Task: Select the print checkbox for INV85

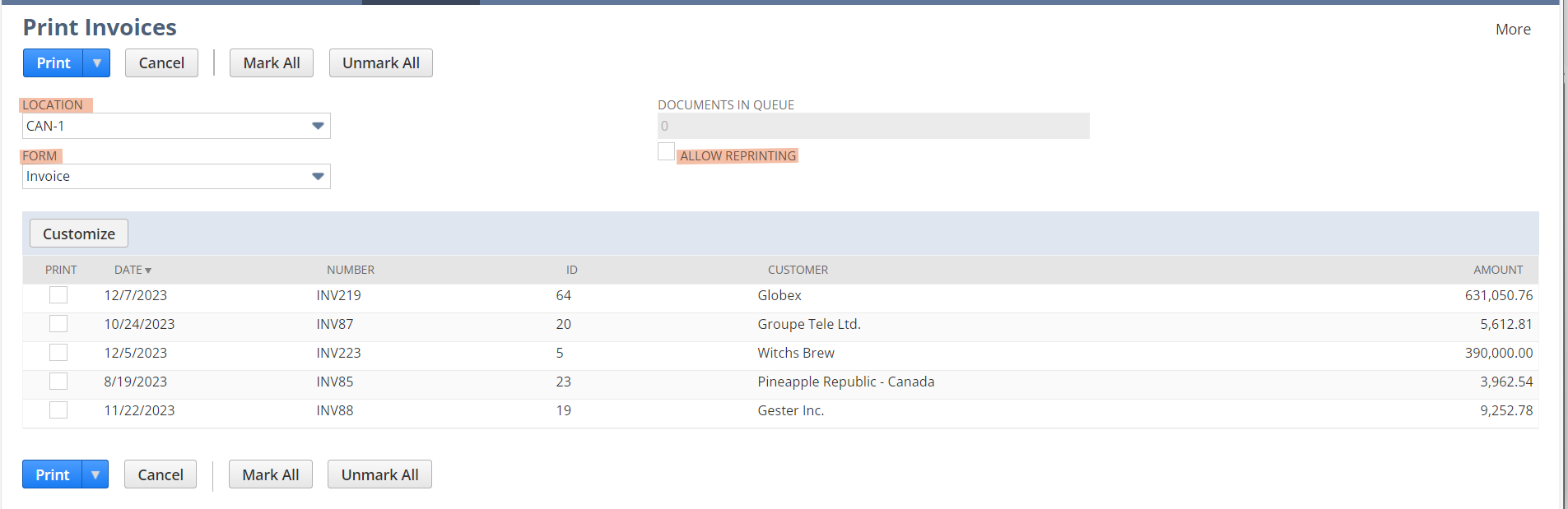Action: (58, 382)
